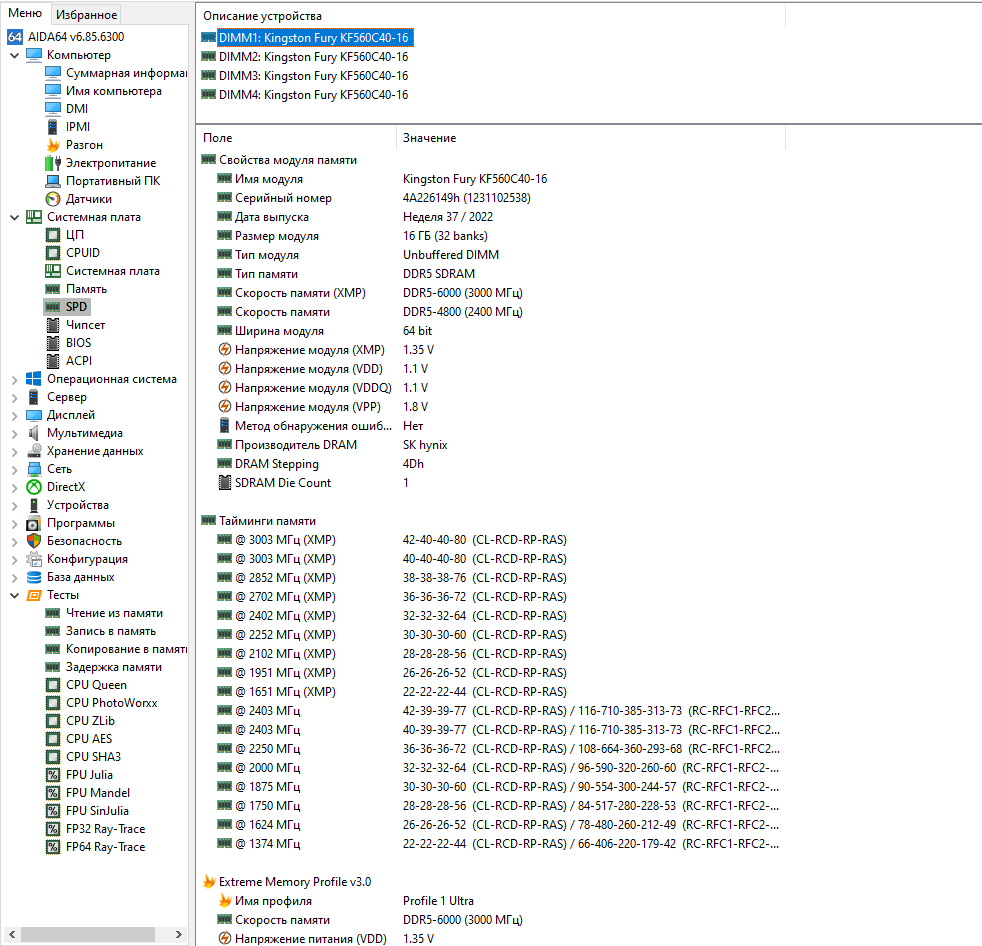Screen dimensions: 982x946
Task: Click the Электропитание battery icon
Action: (x=53, y=163)
